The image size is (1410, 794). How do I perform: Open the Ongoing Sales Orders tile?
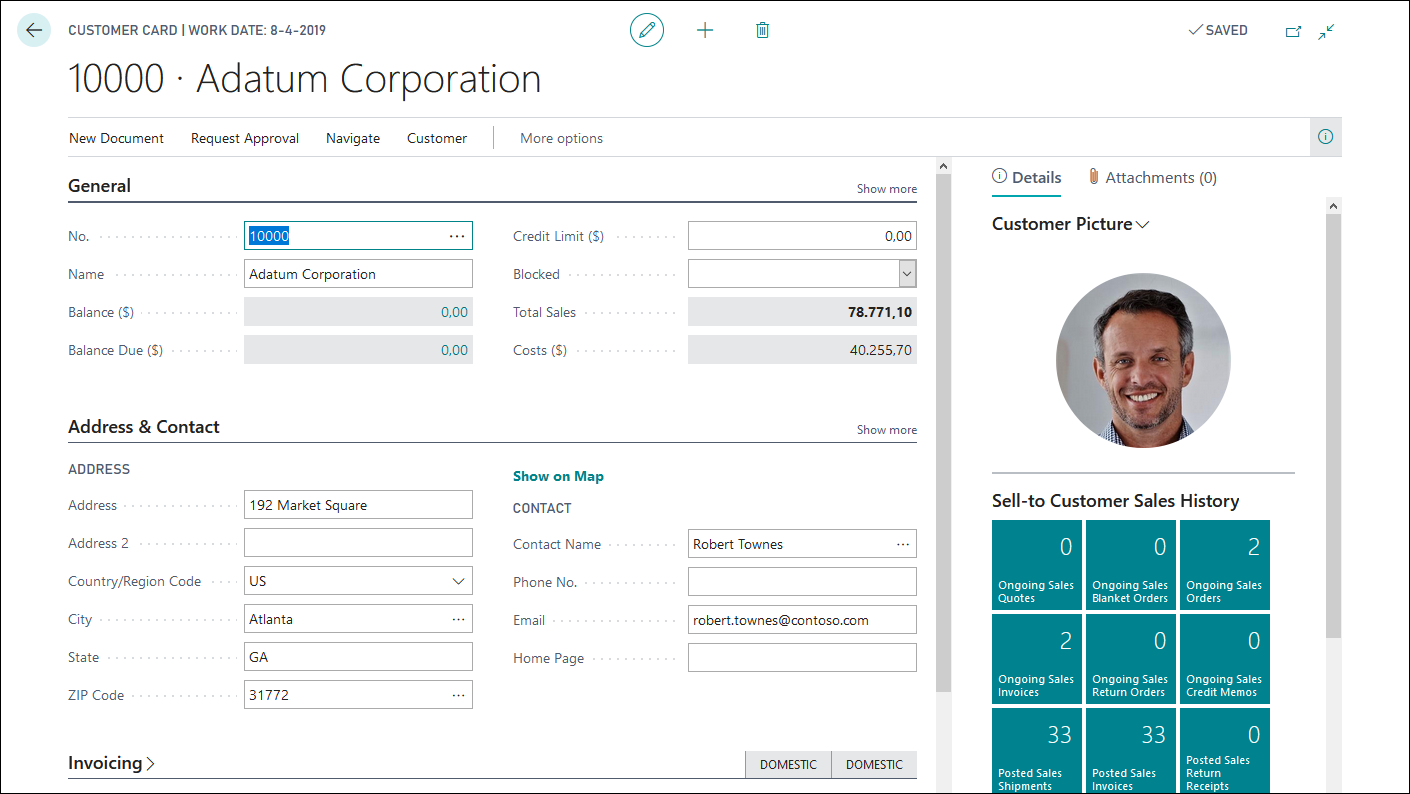(x=1225, y=565)
